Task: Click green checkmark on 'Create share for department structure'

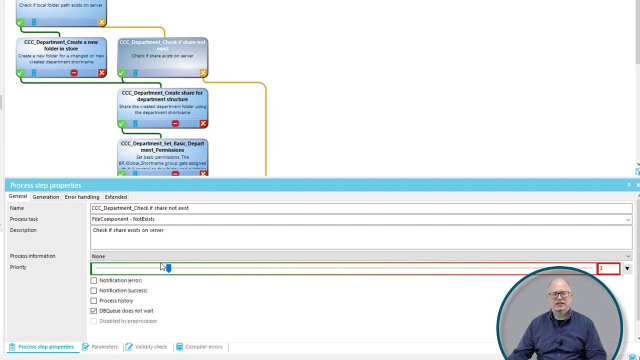Action: [x=122, y=123]
